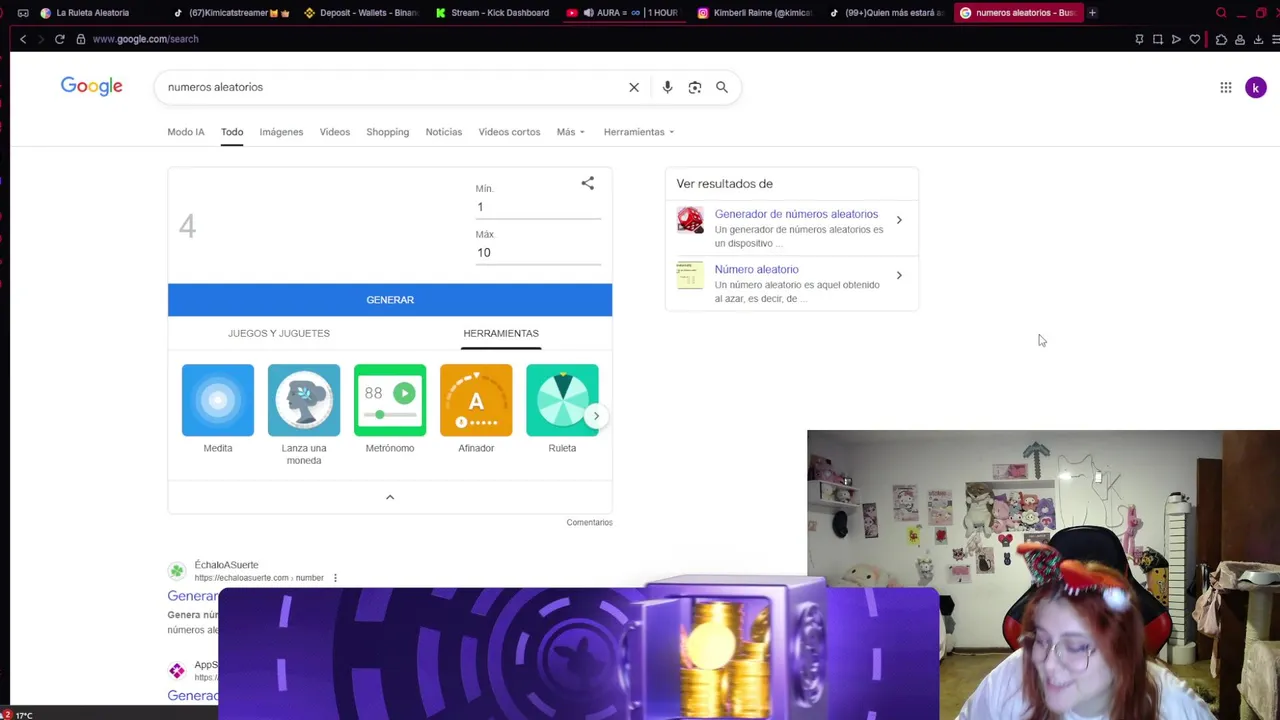Open the Número aleatorio link

click(x=756, y=269)
